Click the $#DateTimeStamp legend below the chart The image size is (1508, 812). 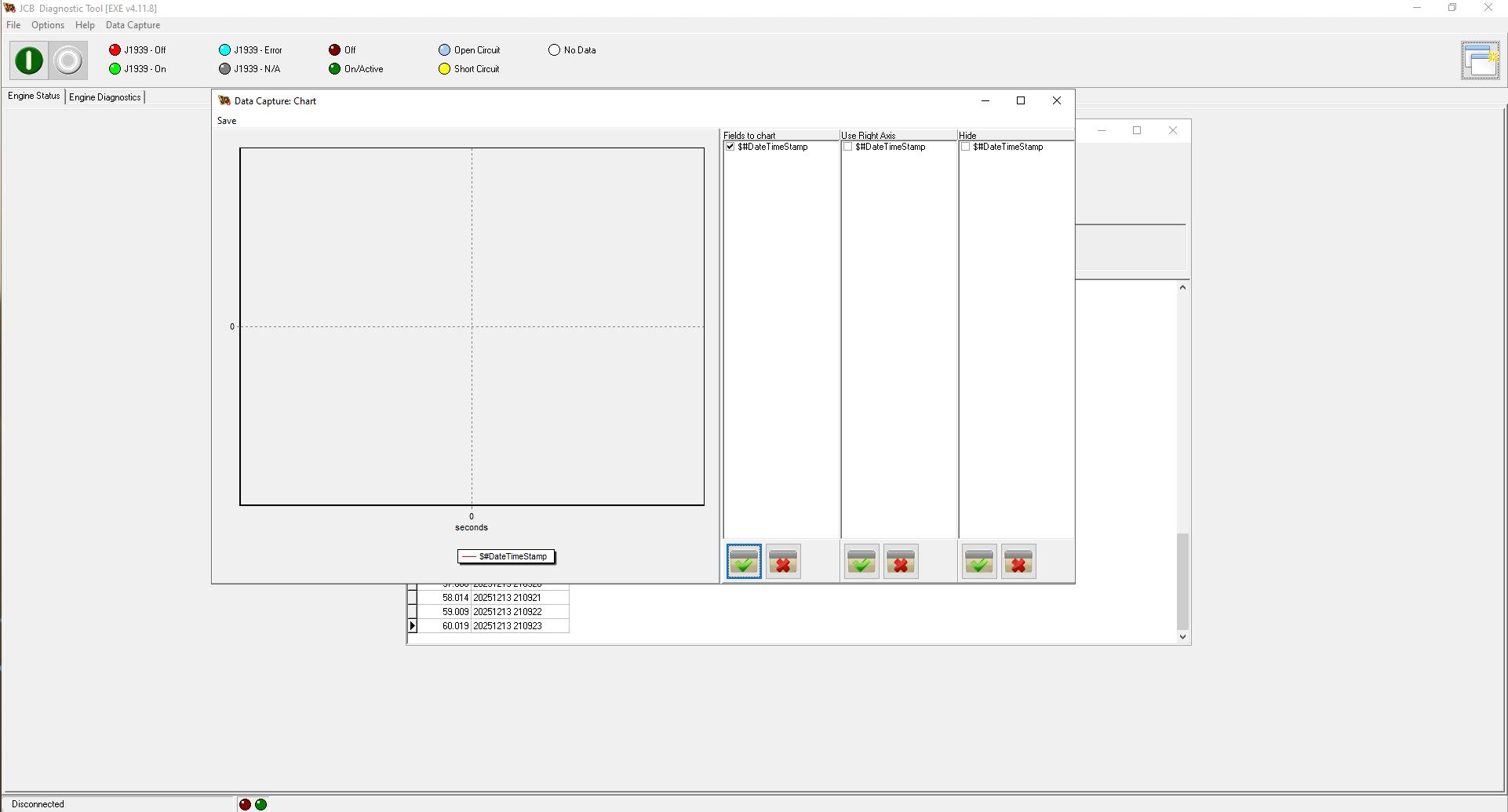click(x=506, y=556)
